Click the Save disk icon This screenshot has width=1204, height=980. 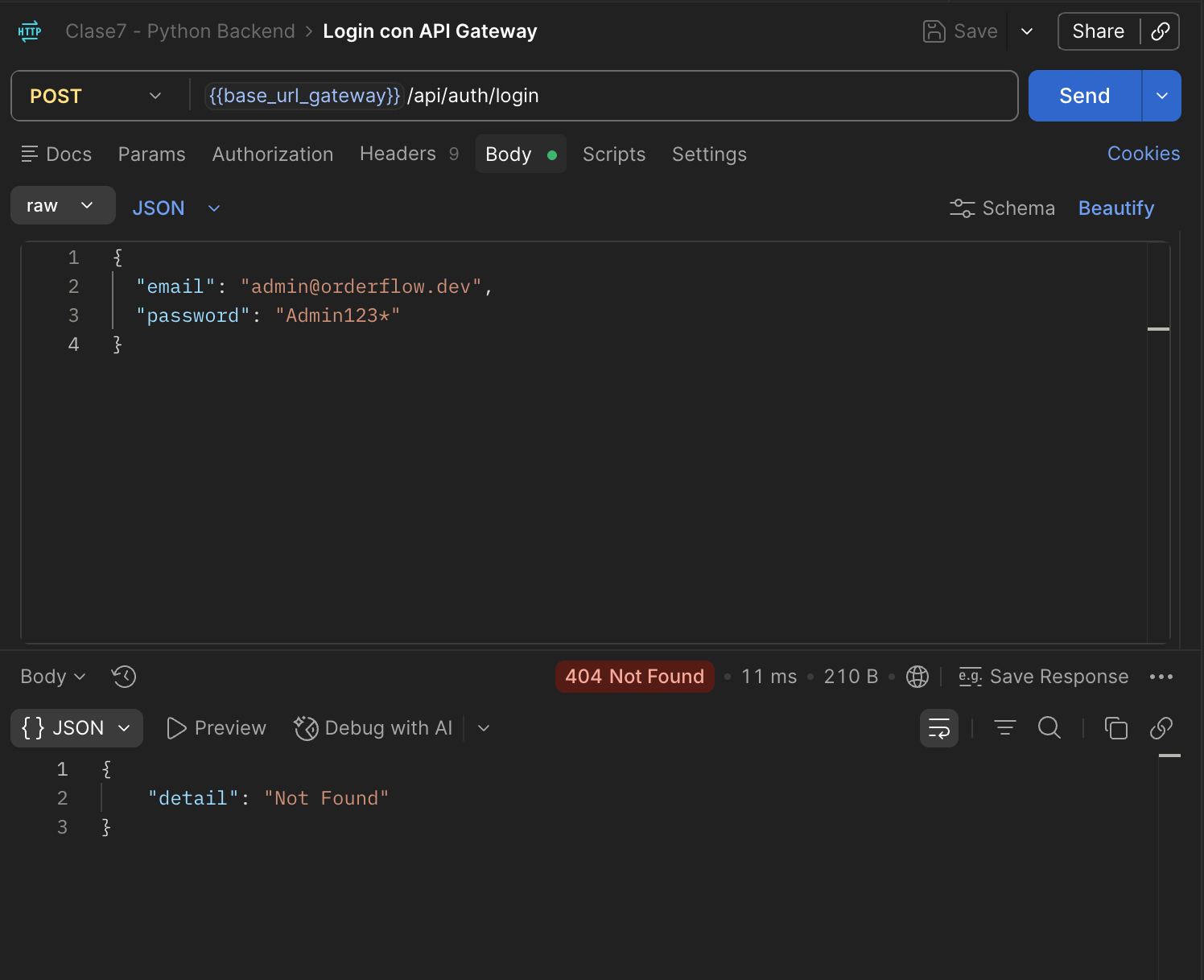click(x=934, y=31)
